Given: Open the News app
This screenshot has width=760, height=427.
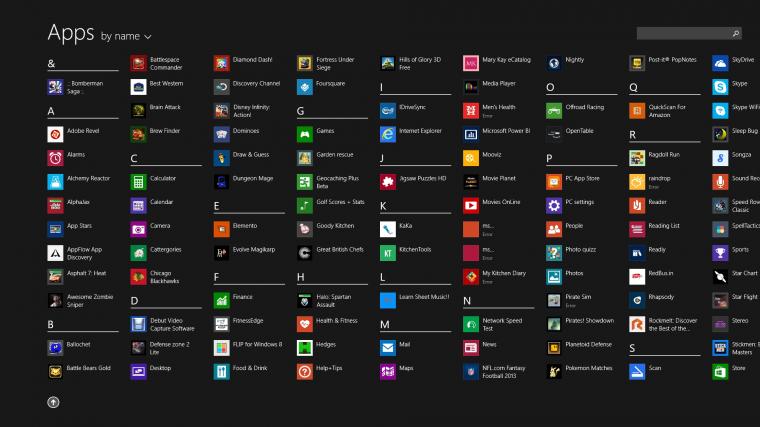Looking at the screenshot, I should [x=471, y=348].
